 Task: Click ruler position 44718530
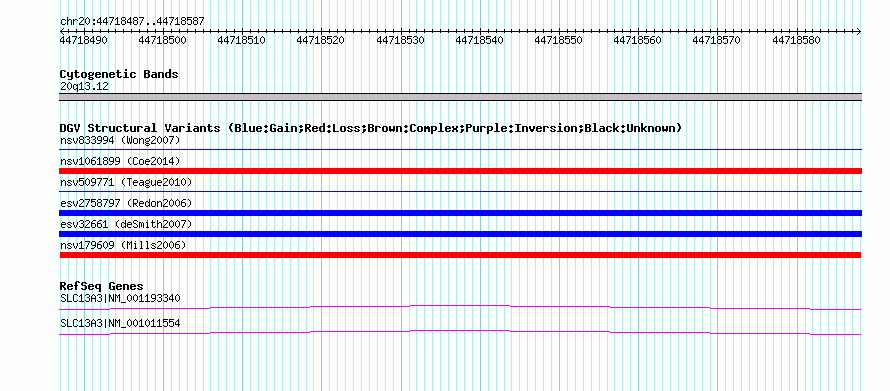[400, 40]
